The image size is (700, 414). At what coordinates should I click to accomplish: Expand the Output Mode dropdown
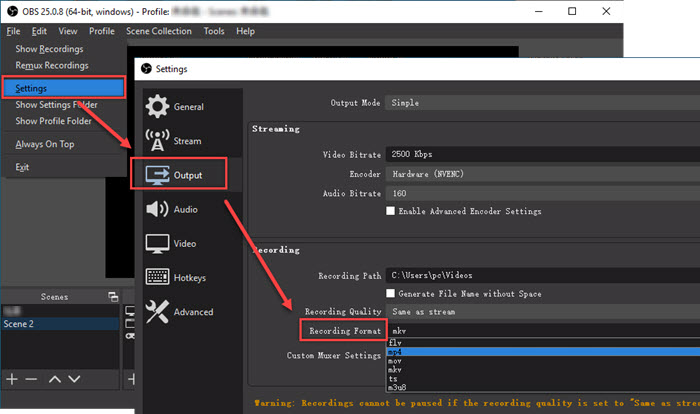click(540, 102)
